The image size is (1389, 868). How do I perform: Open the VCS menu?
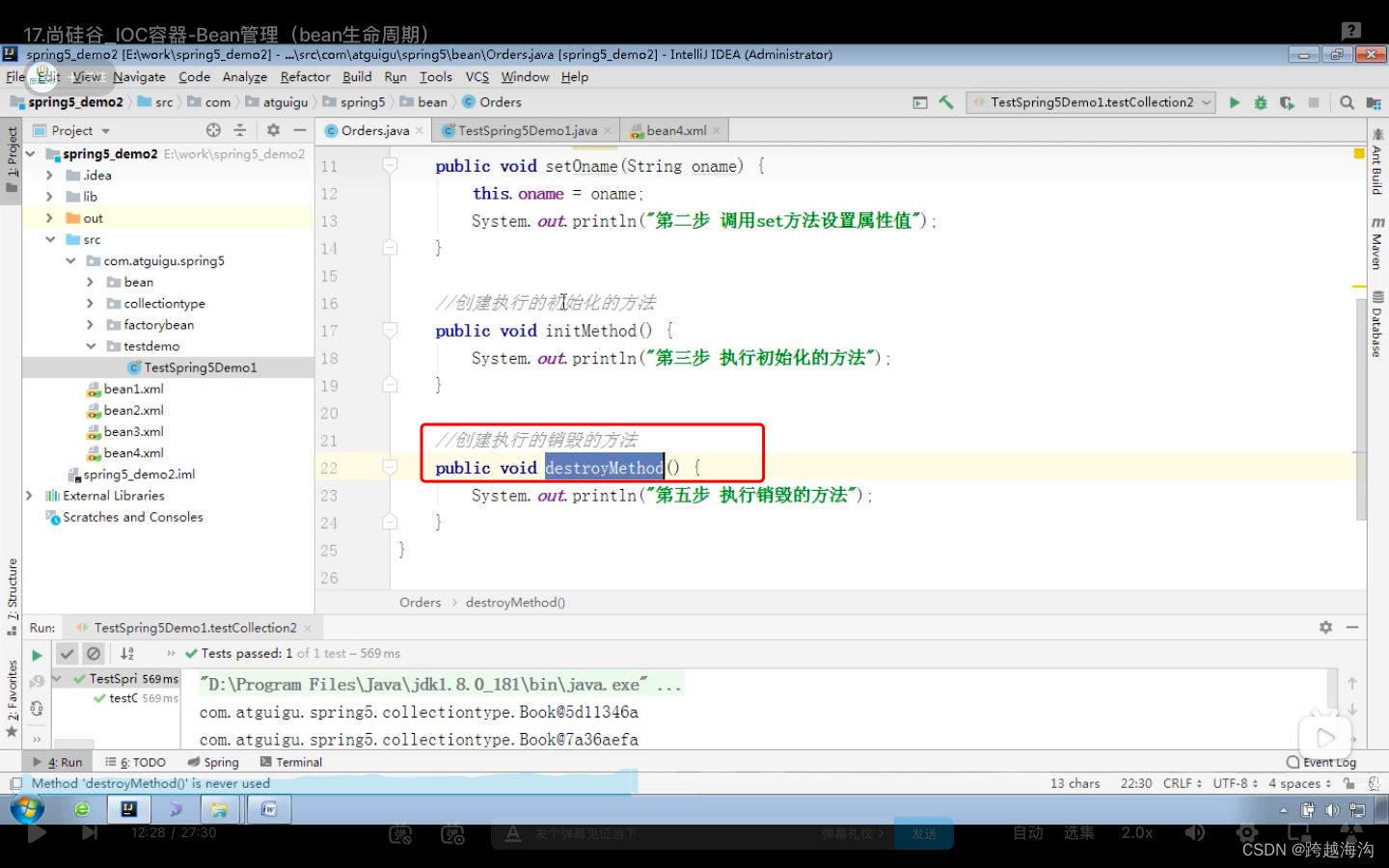coord(477,77)
